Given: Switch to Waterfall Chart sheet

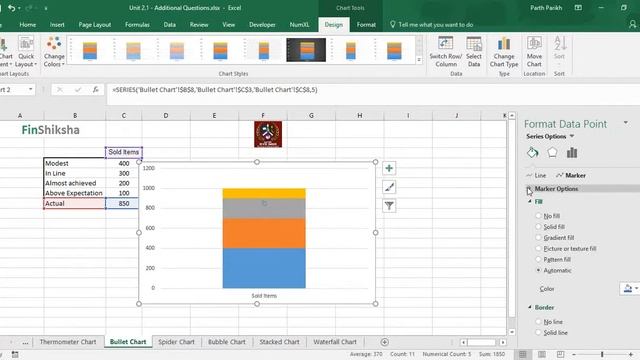Looking at the screenshot, I should coord(335,342).
